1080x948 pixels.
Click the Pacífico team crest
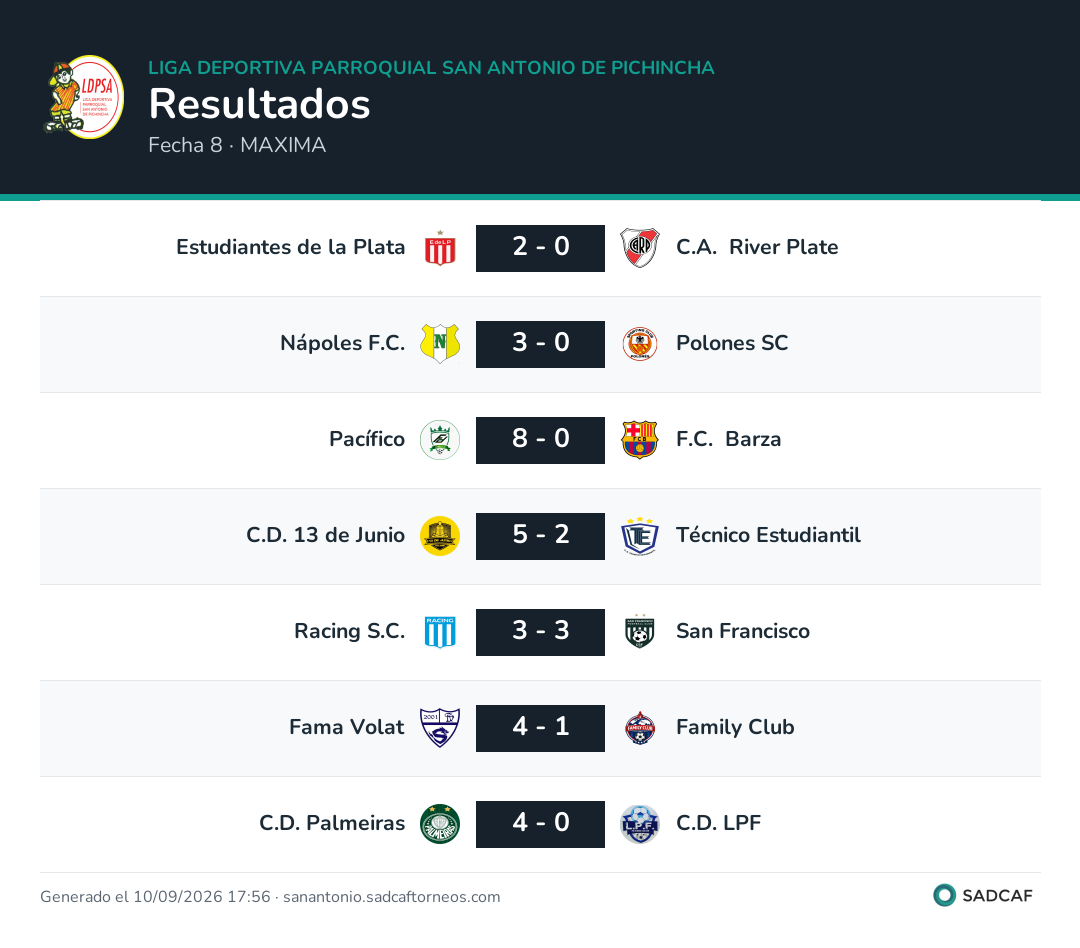pos(440,440)
